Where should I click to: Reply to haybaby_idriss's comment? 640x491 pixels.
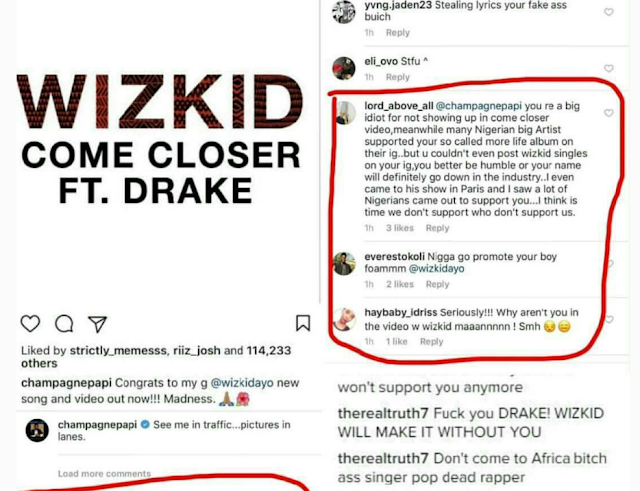pyautogui.click(x=431, y=342)
